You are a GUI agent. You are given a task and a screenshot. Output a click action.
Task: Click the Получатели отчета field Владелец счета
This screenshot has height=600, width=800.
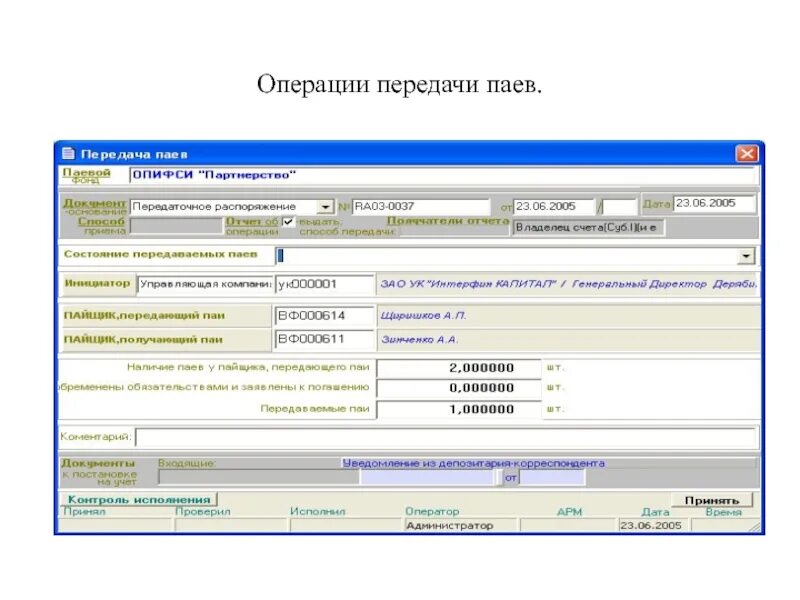pos(588,228)
